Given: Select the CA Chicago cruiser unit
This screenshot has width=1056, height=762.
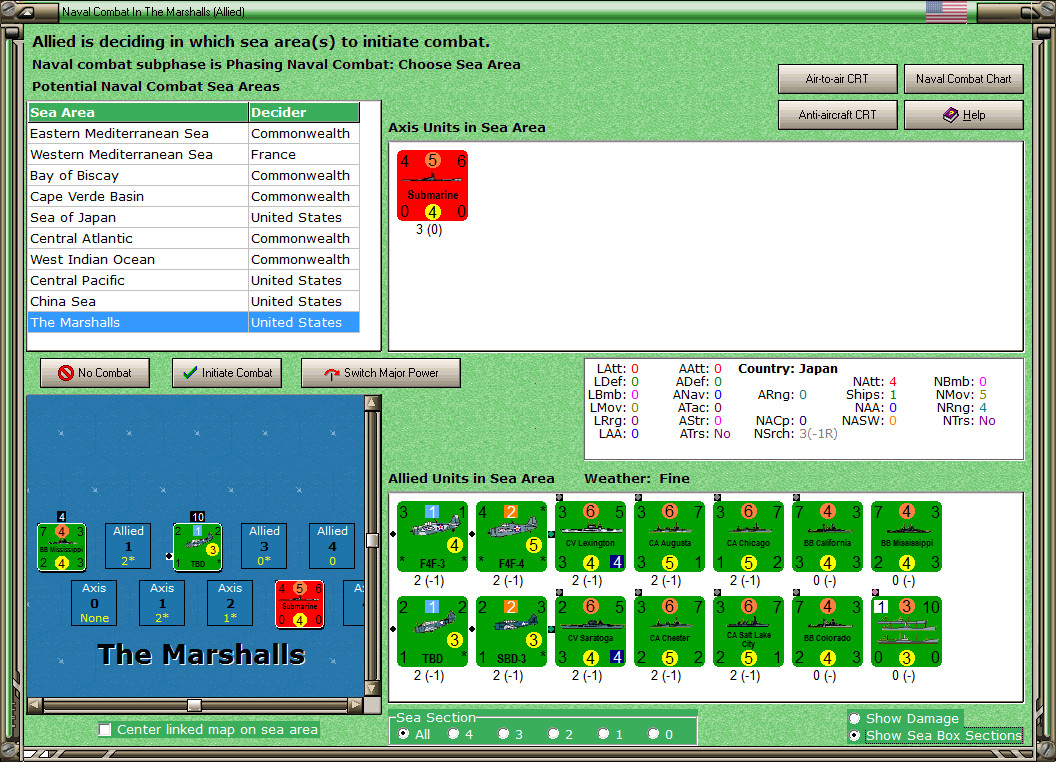Looking at the screenshot, I should point(748,536).
